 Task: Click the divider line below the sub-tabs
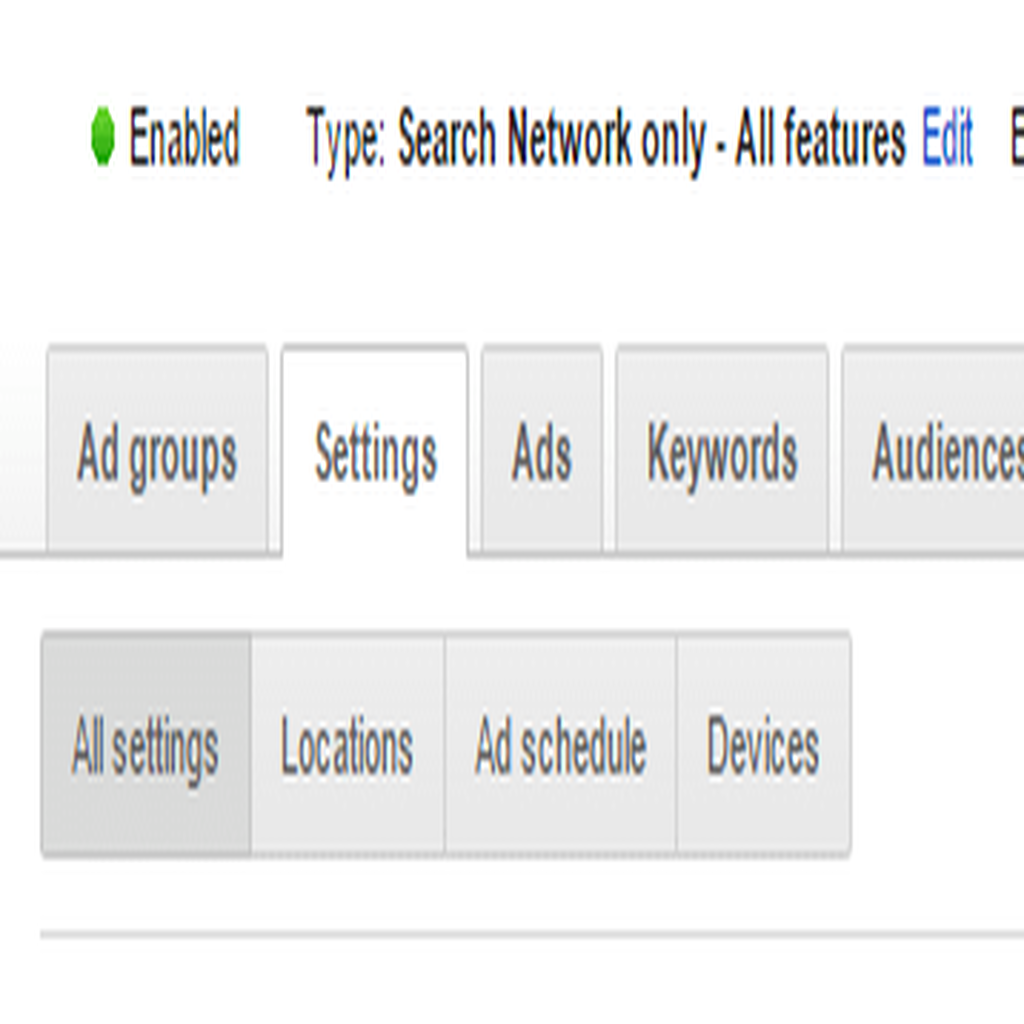click(x=532, y=935)
